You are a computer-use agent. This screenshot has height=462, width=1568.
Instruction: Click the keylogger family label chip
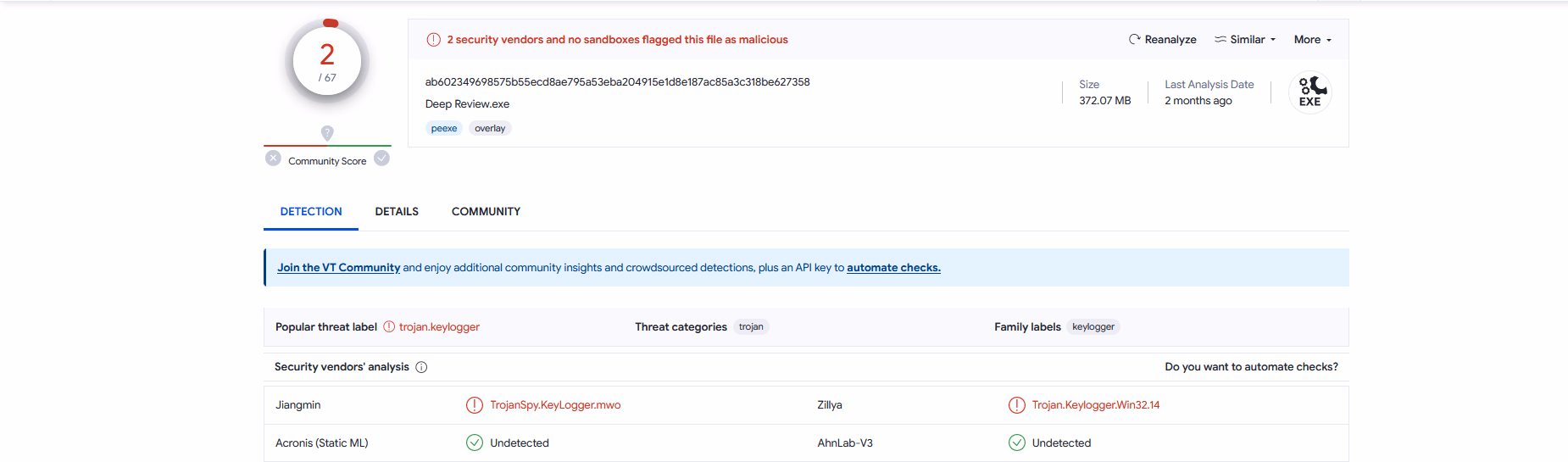1093,326
